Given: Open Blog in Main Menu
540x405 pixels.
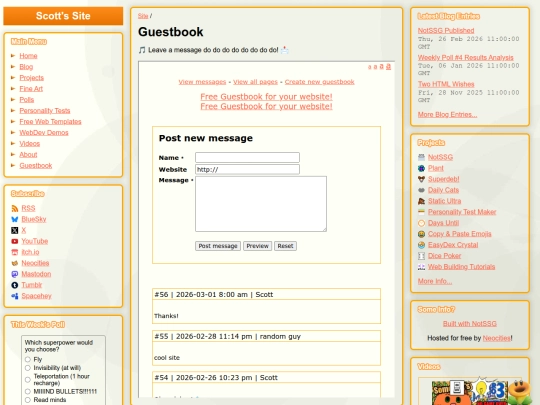Looking at the screenshot, I should click(x=26, y=67).
